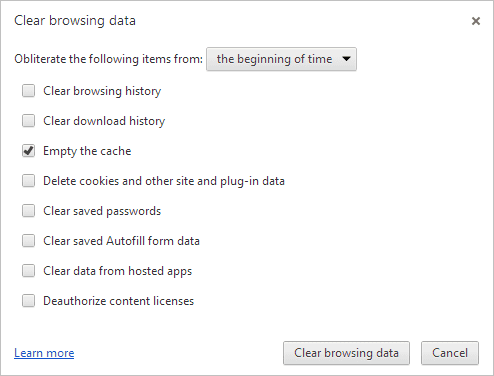This screenshot has width=494, height=376.
Task: Check the Clear data from hosted apps box
Action: [28, 271]
